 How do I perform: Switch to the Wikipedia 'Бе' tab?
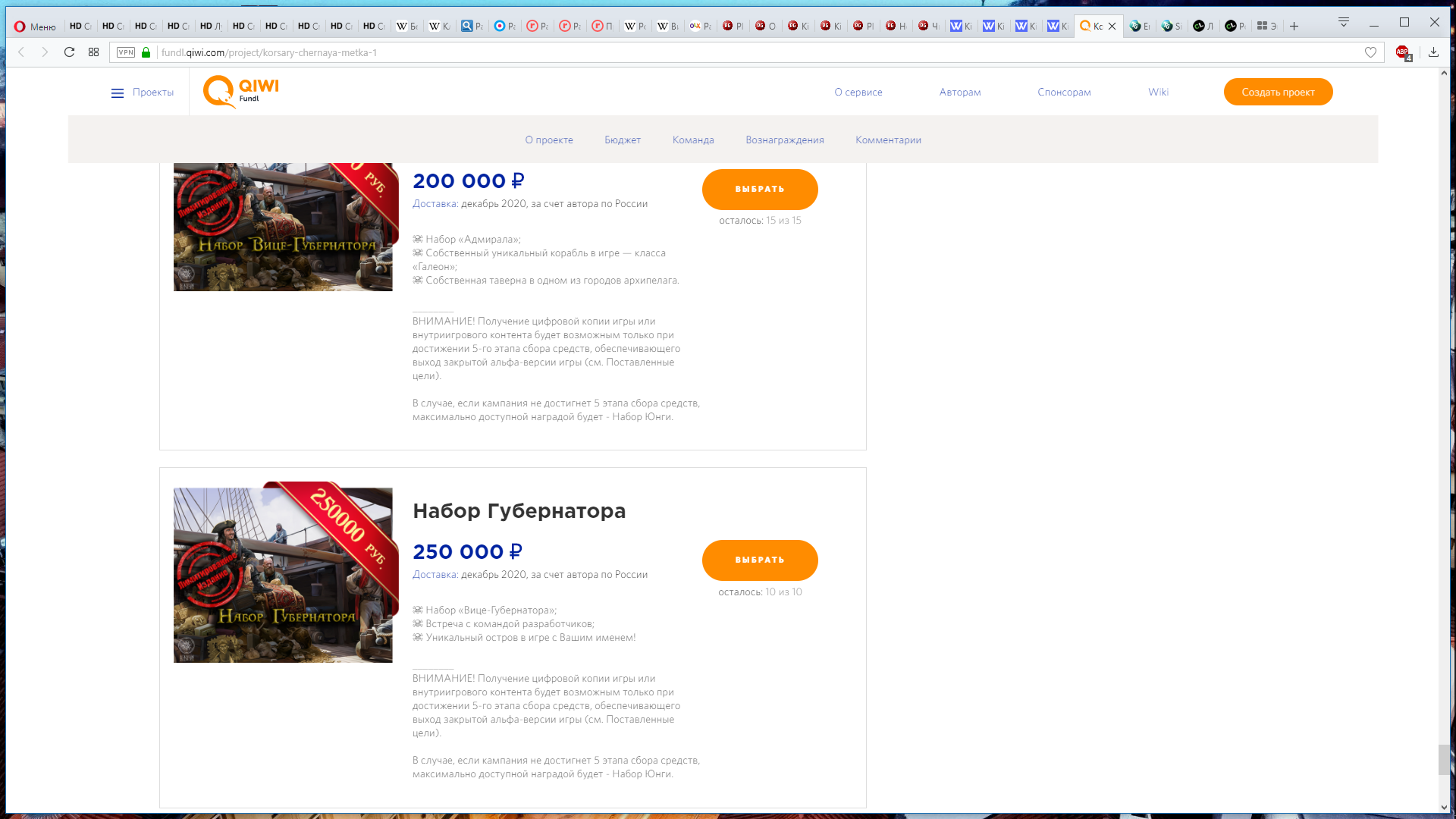pos(407,26)
